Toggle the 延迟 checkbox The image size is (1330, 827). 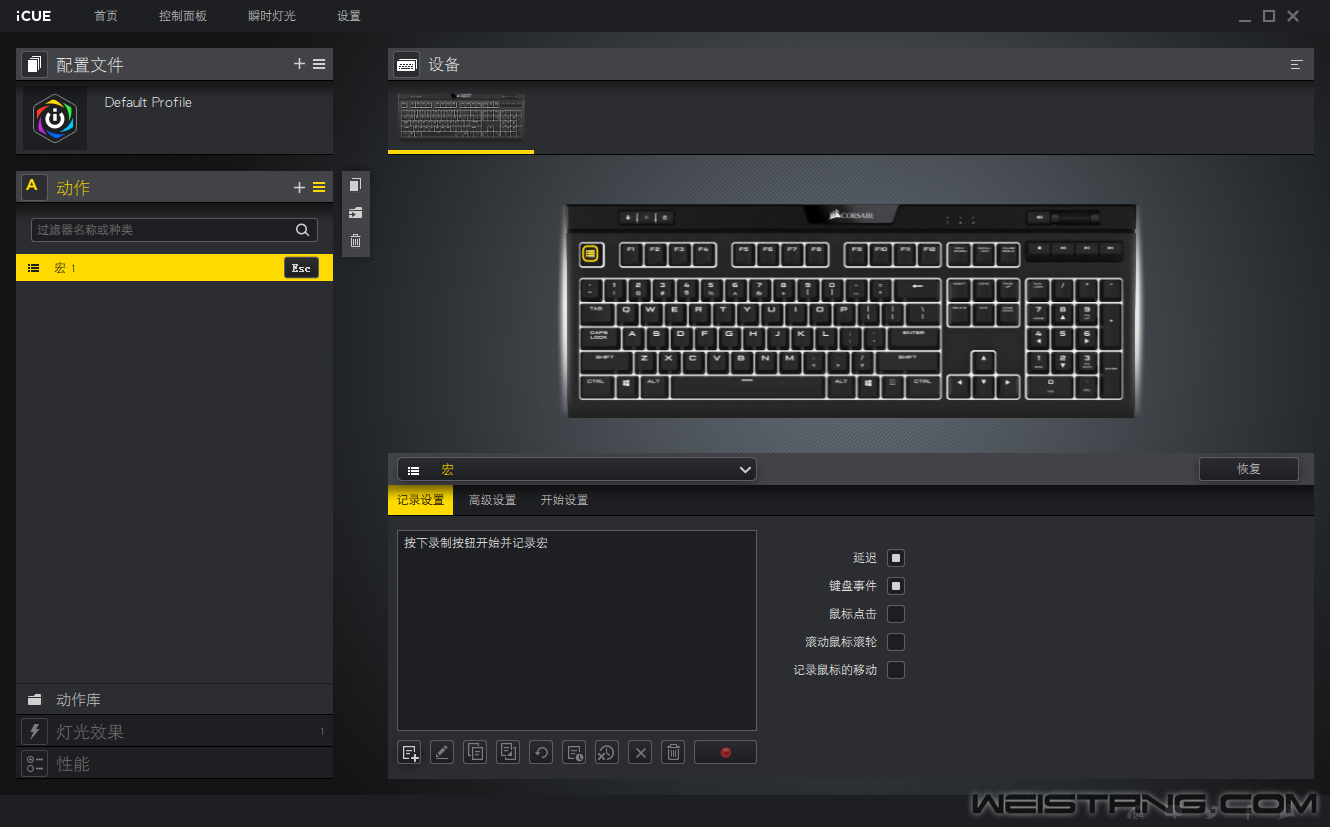tap(896, 558)
